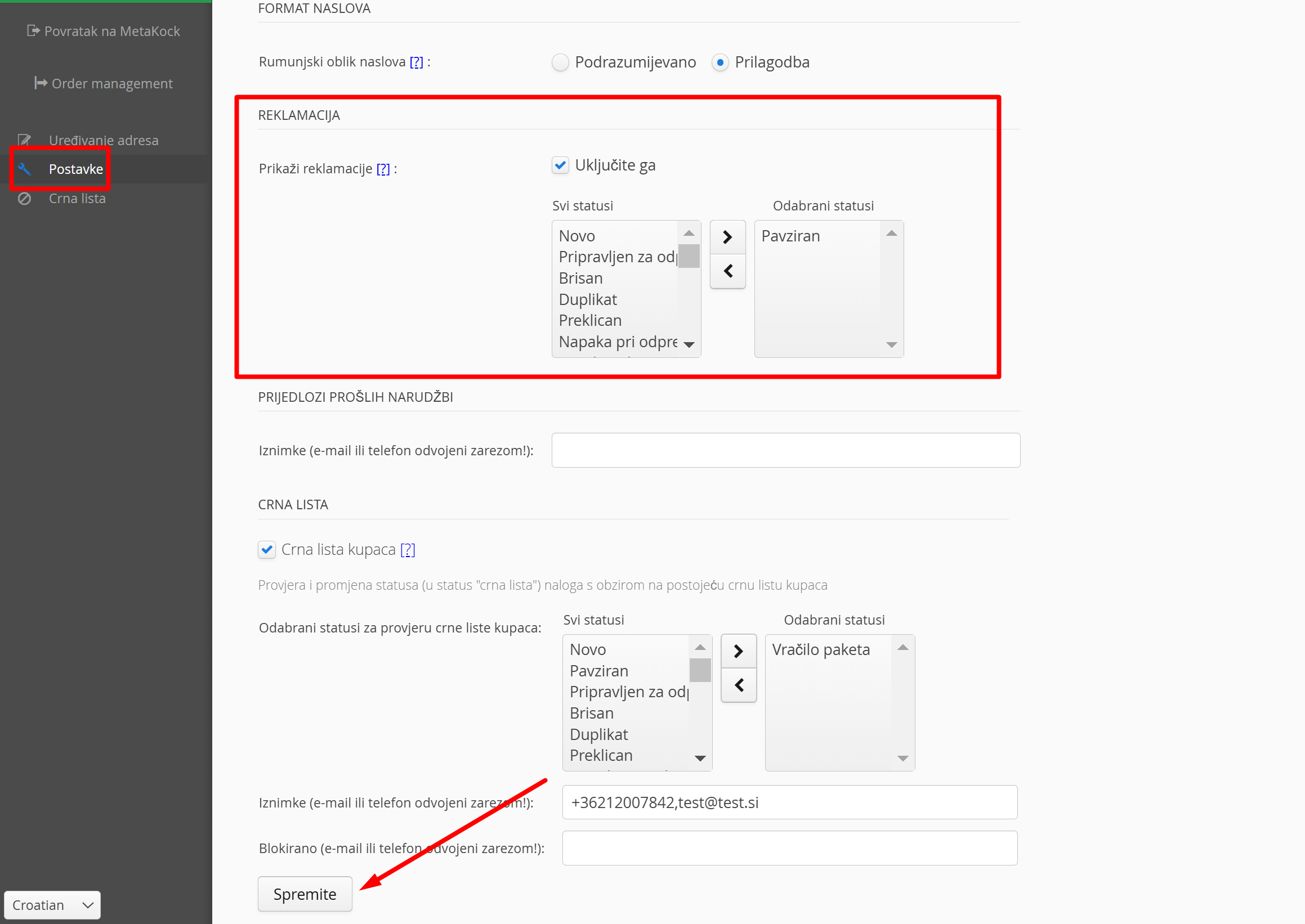This screenshot has width=1305, height=924.
Task: Click left arrow in Crna lista statuses
Action: tap(738, 685)
